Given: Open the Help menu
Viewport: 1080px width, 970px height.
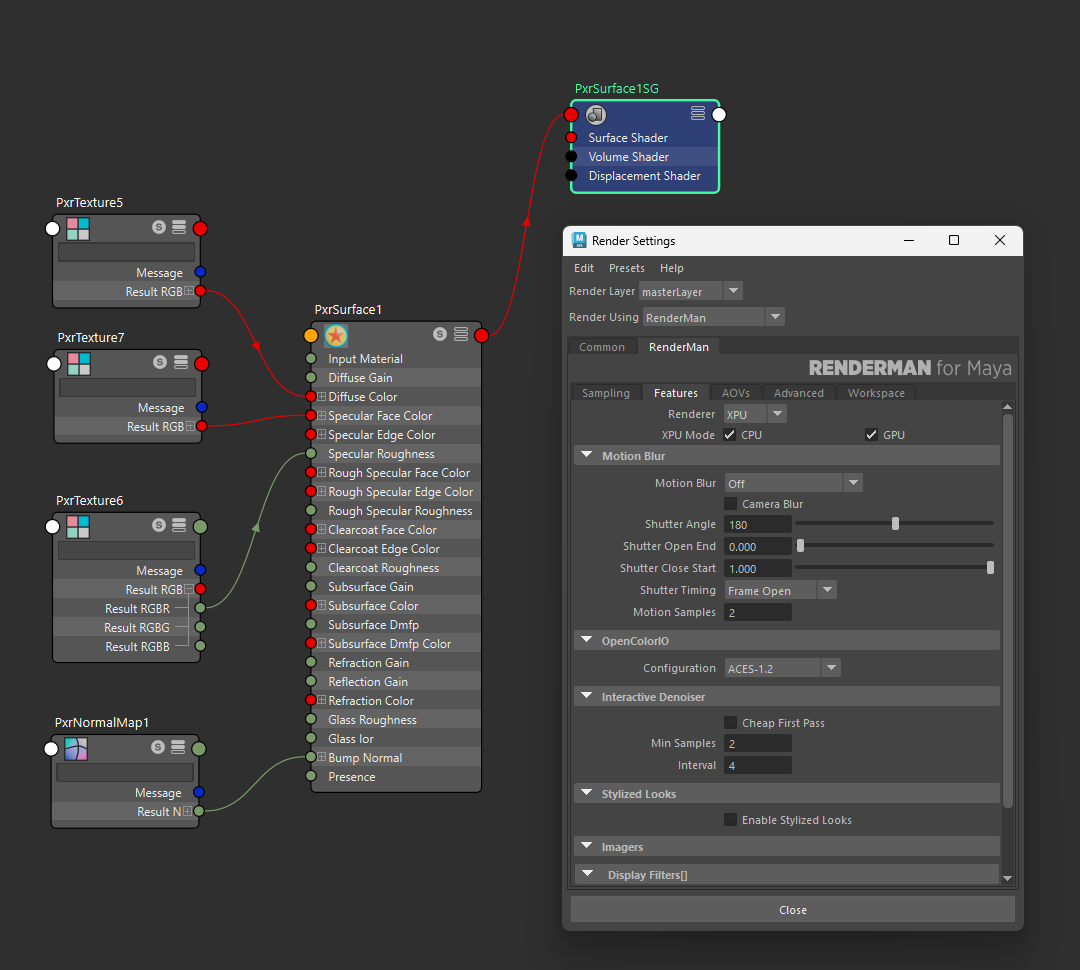Looking at the screenshot, I should coord(672,268).
